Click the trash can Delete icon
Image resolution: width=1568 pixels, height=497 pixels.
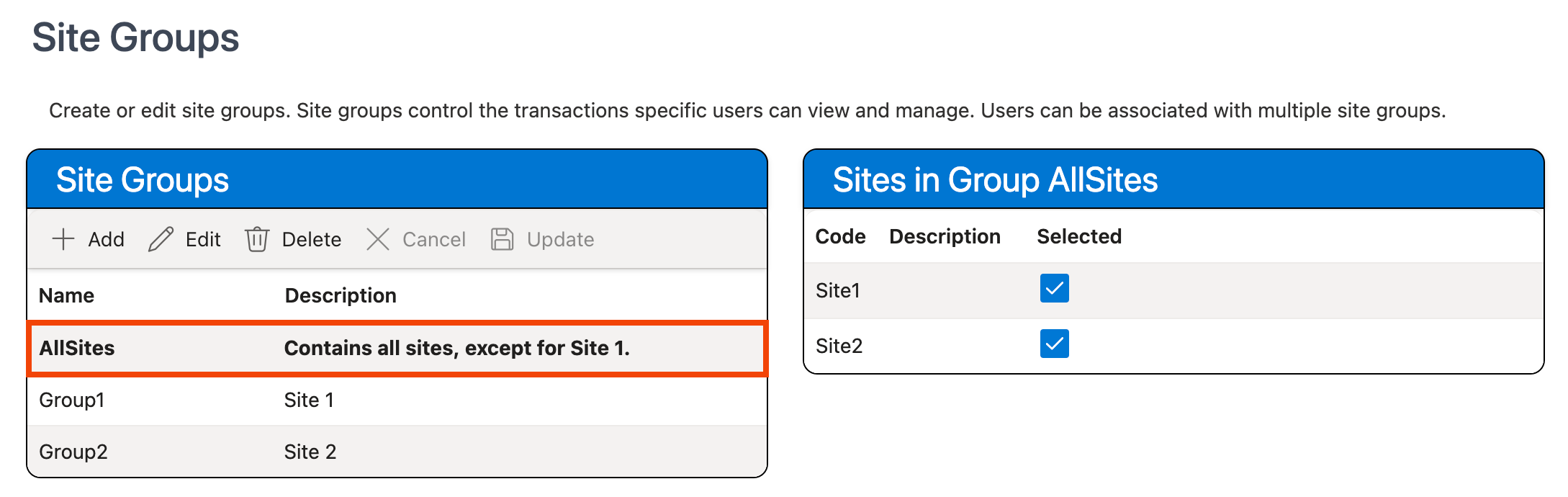pyautogui.click(x=257, y=239)
